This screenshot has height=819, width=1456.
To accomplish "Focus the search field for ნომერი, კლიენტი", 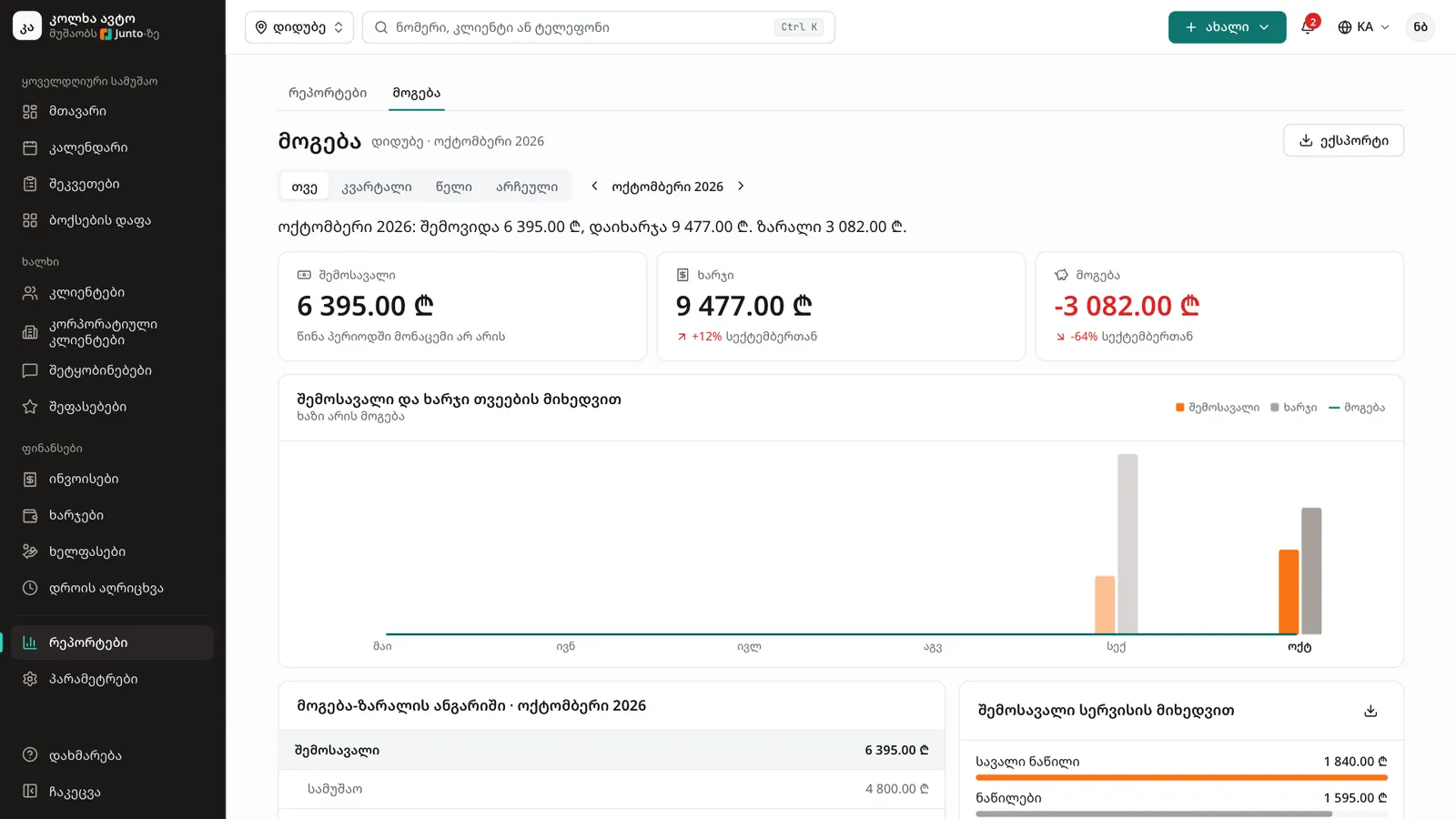I will pos(599,27).
